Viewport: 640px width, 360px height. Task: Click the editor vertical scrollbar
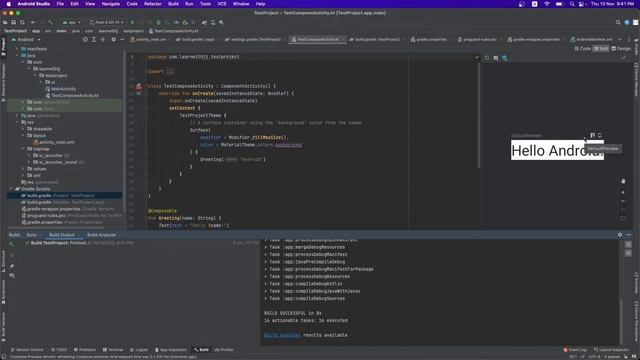479,114
